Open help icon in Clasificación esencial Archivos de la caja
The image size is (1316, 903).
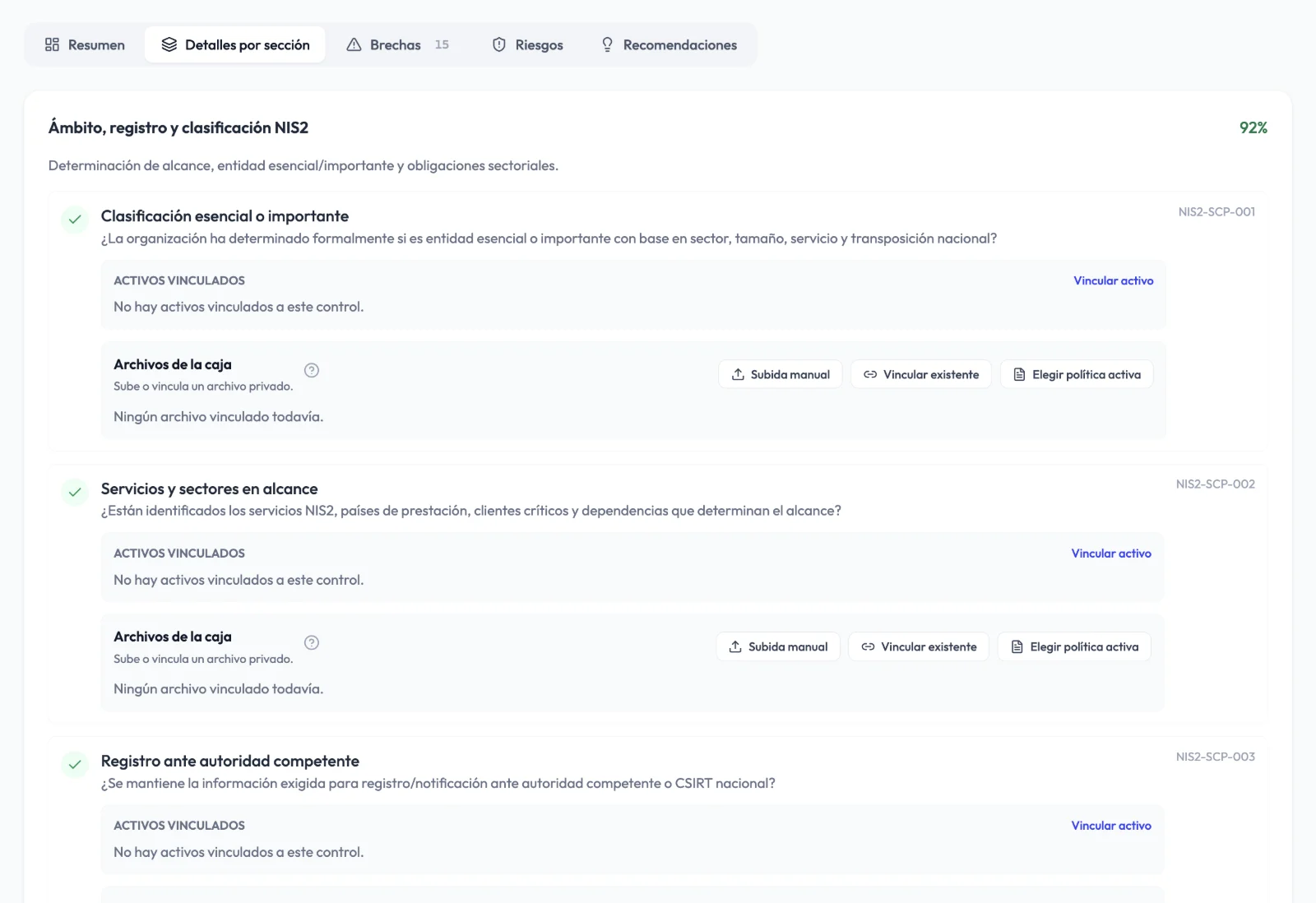pyautogui.click(x=312, y=370)
